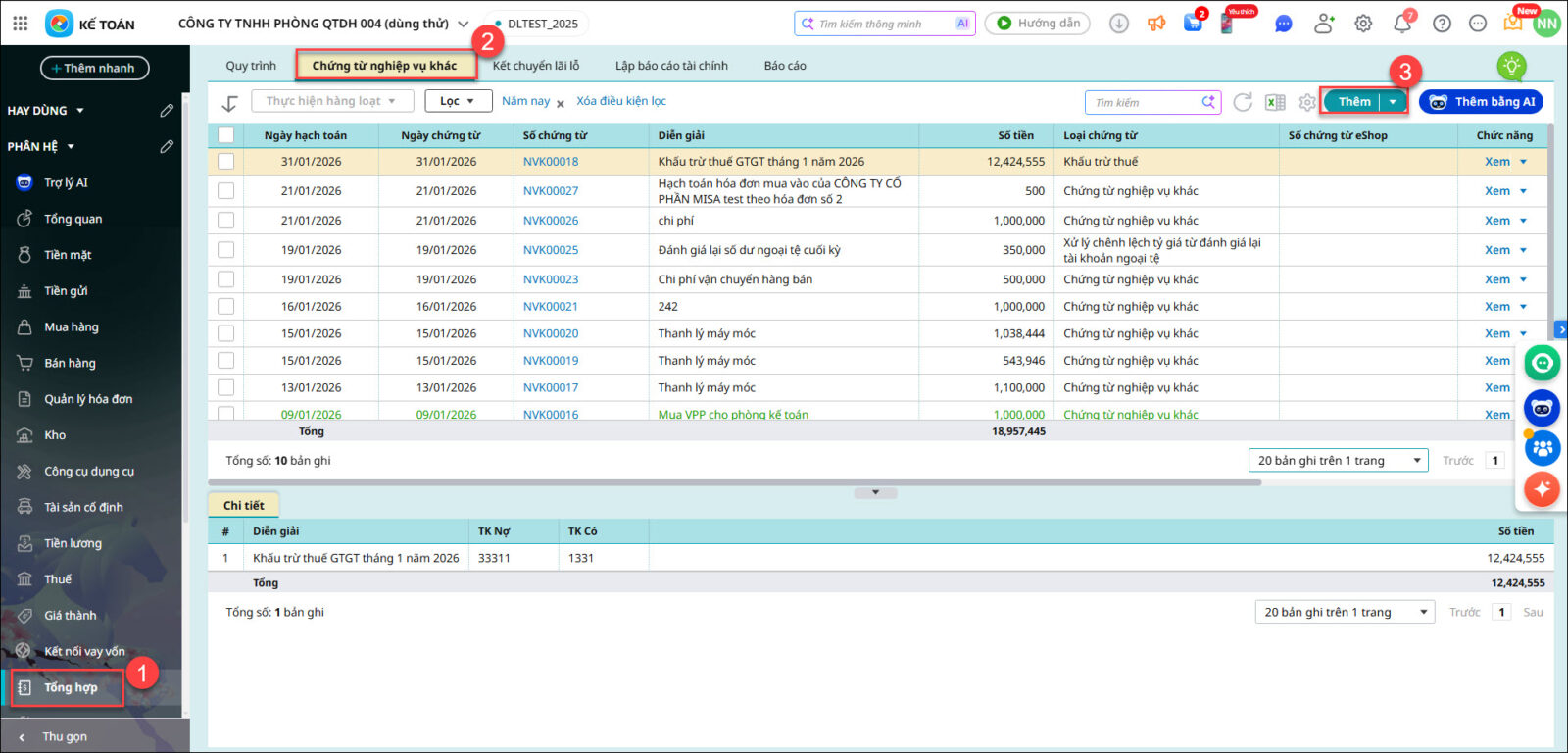Click the refresh icon in toolbar
The width and height of the screenshot is (1568, 753).
(x=1243, y=102)
